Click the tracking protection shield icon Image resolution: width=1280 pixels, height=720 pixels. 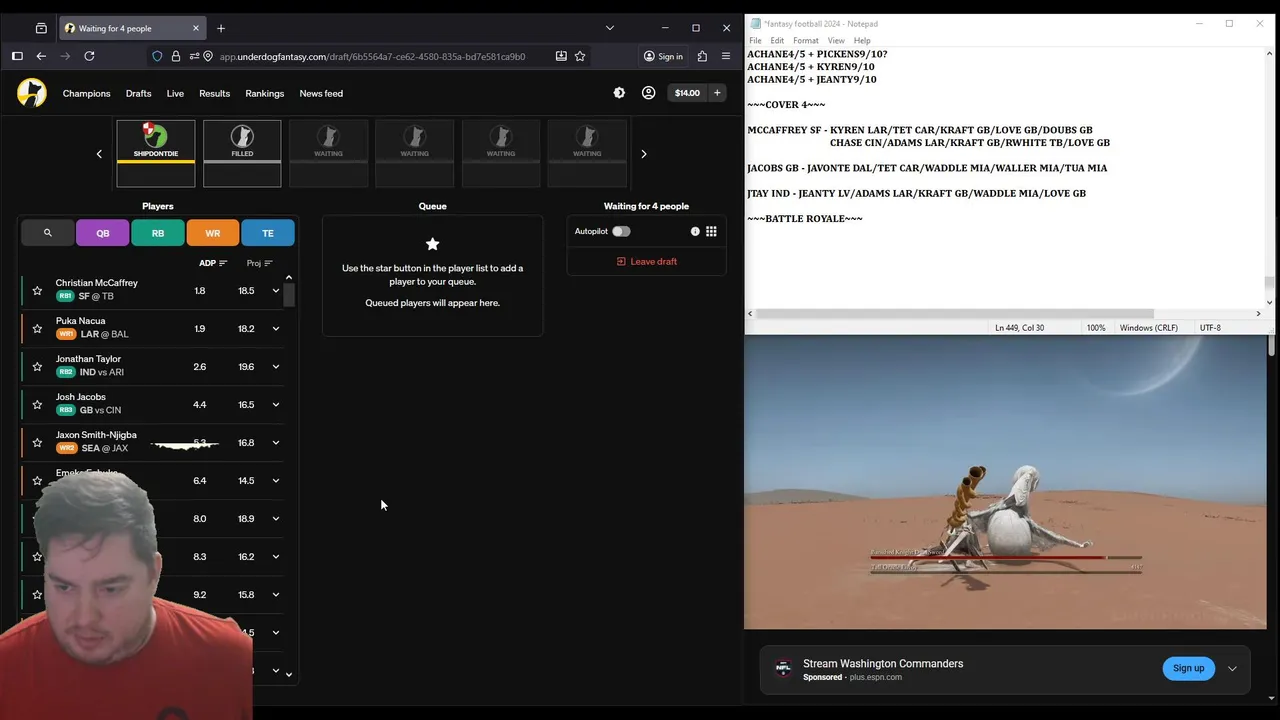pos(157,56)
